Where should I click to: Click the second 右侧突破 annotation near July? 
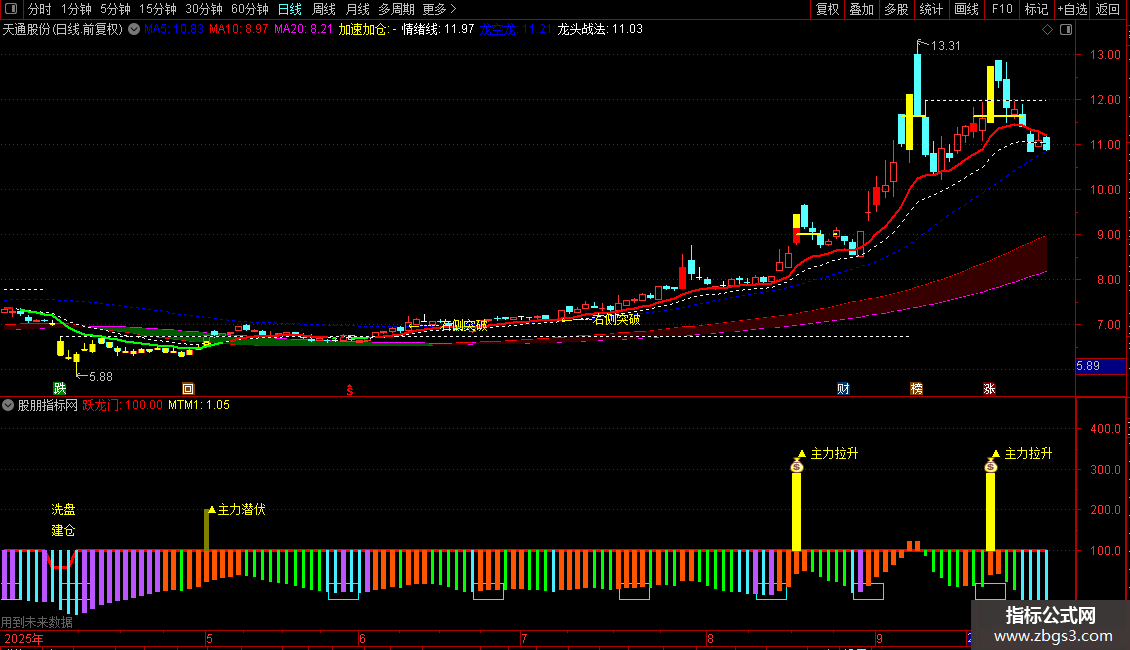(616, 319)
